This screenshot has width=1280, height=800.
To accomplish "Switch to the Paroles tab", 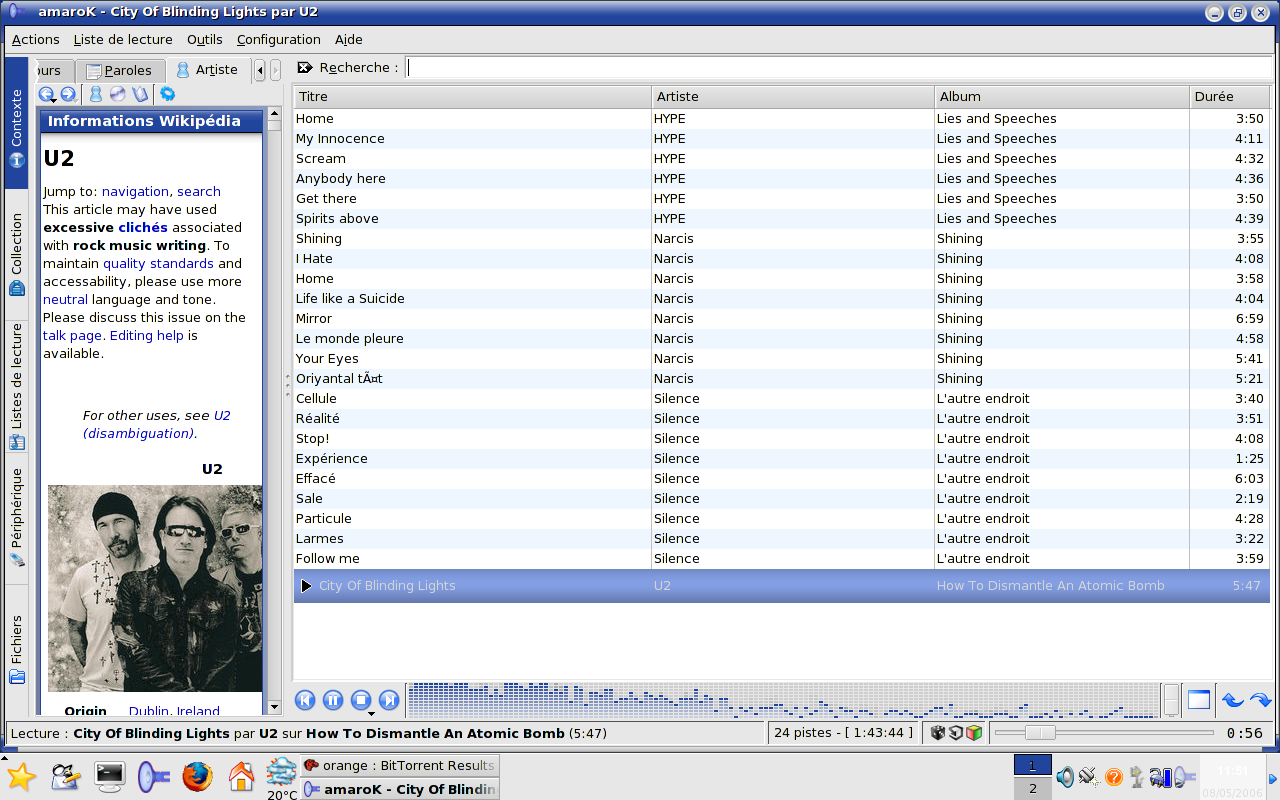I will pos(119,71).
